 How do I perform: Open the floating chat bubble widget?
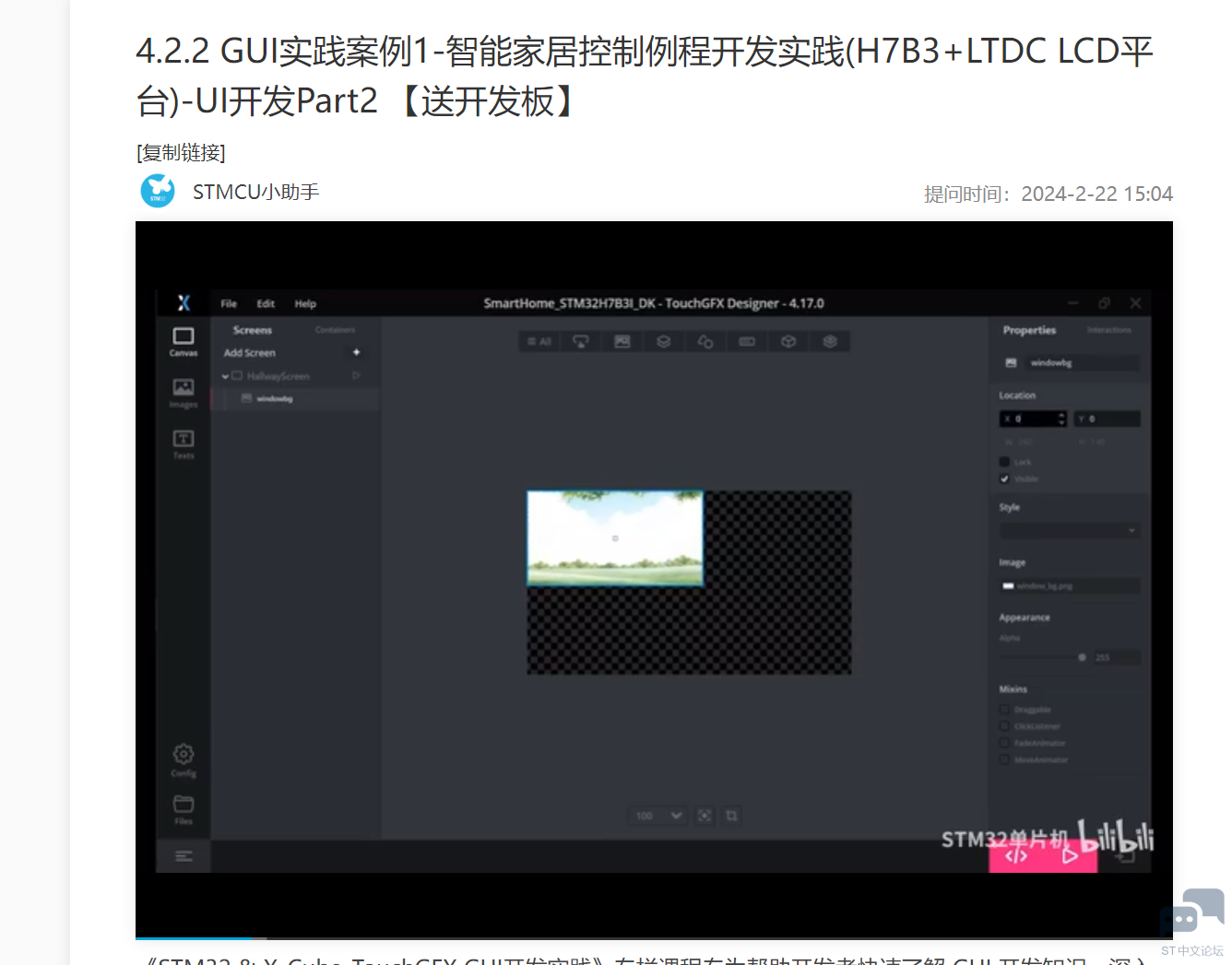tap(1191, 911)
